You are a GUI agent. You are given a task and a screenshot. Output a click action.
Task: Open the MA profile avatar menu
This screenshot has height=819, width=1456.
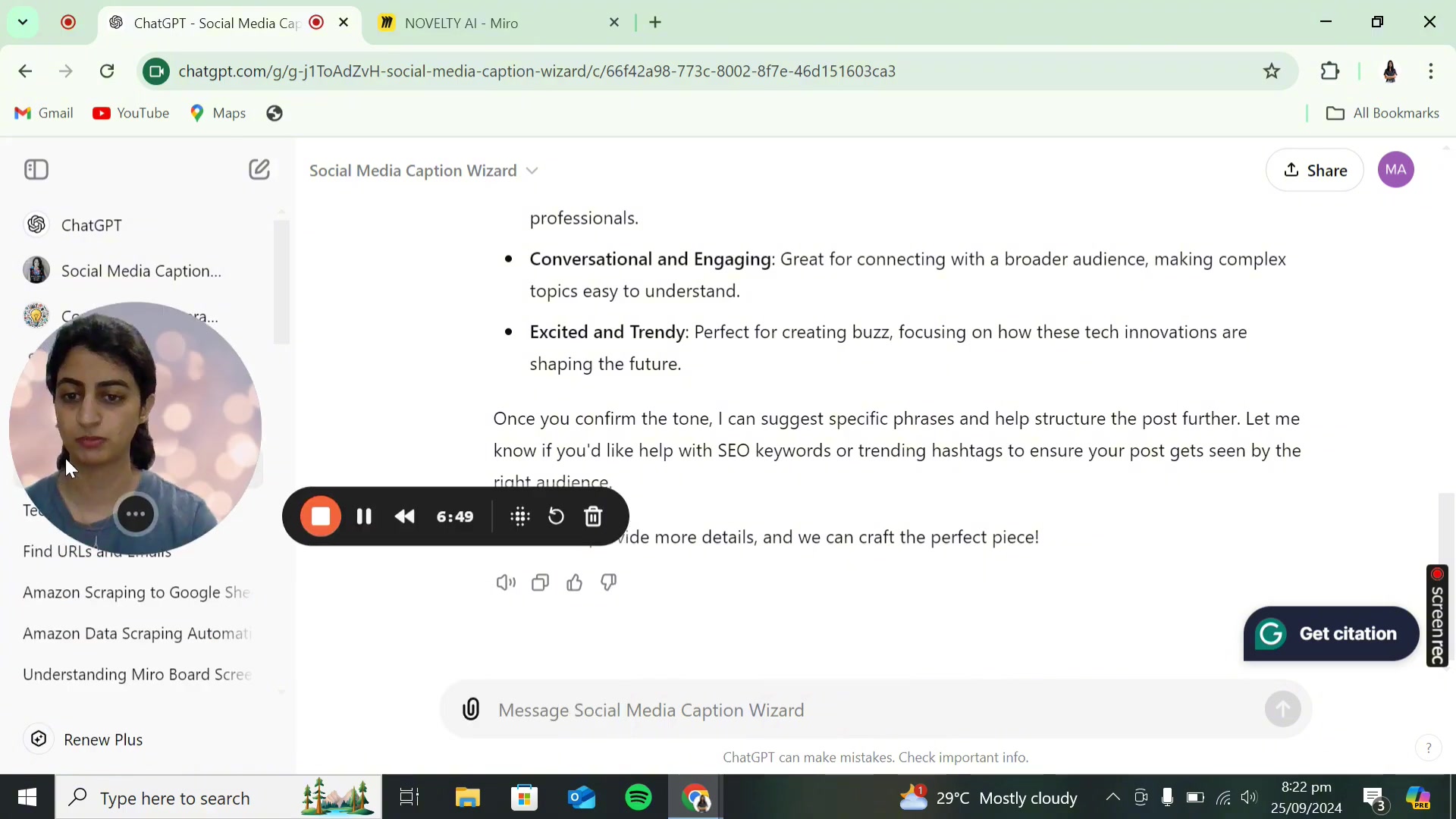coord(1396,170)
